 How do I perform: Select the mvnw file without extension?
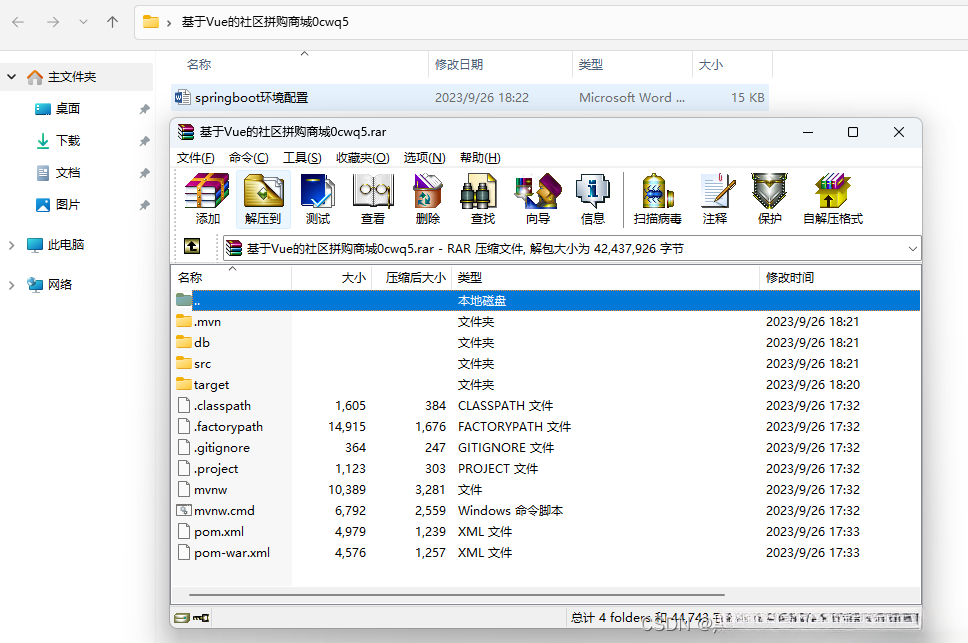pyautogui.click(x=547, y=489)
